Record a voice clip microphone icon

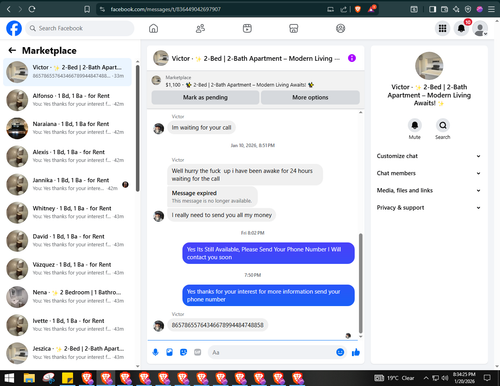click(x=155, y=352)
